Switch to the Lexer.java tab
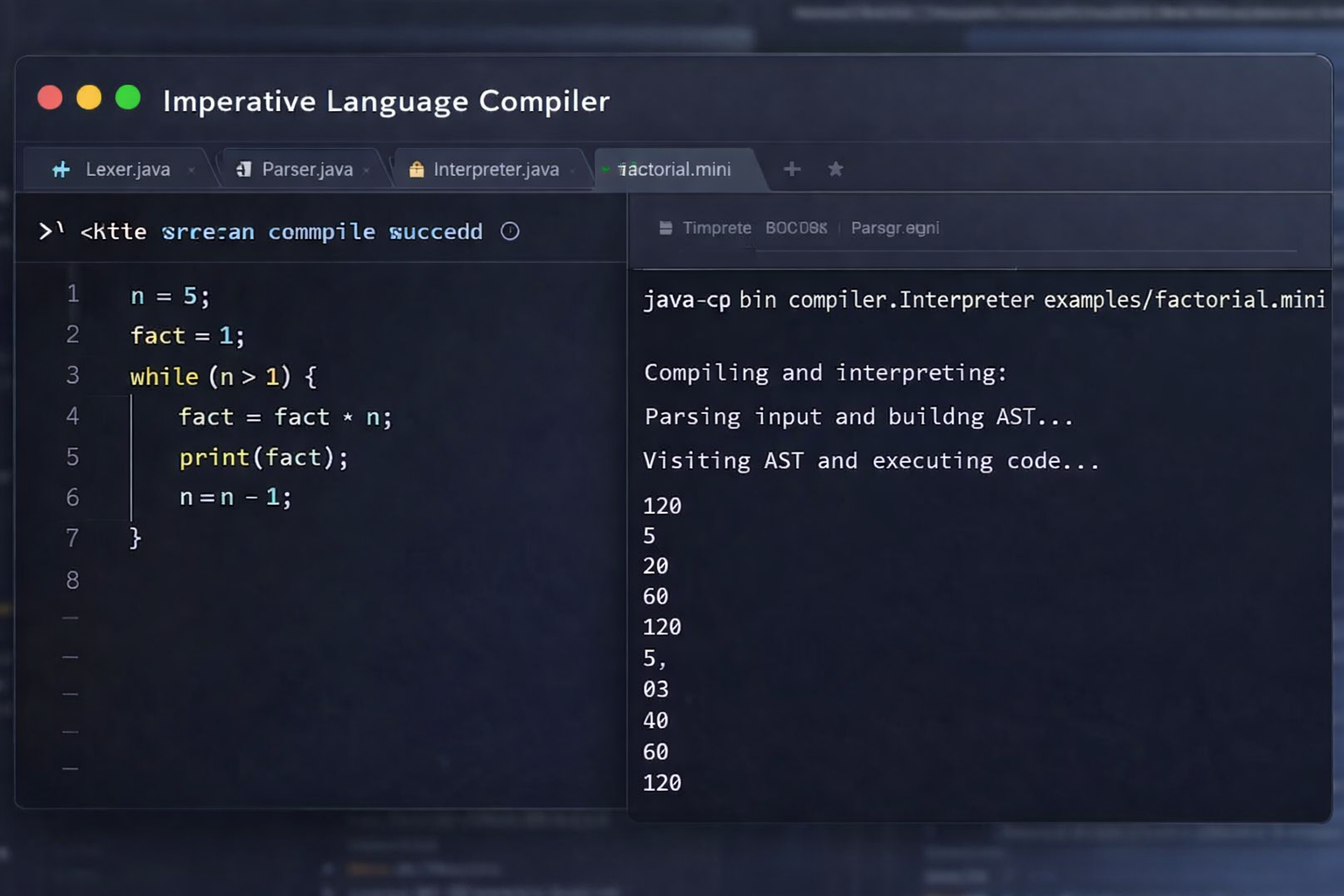1344x896 pixels. pos(127,169)
